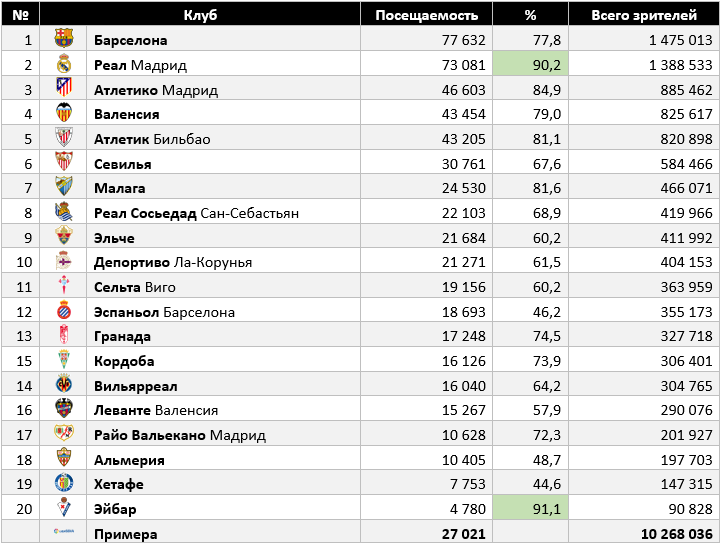Click the Málaga club crest icon
The height and width of the screenshot is (543, 720).
click(x=64, y=188)
